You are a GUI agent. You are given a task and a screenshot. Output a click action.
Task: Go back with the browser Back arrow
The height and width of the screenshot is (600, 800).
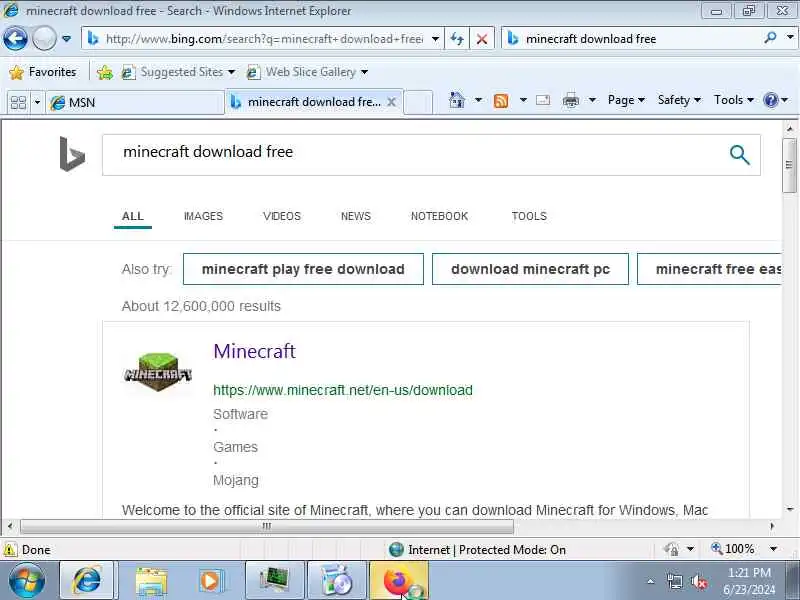click(x=15, y=39)
